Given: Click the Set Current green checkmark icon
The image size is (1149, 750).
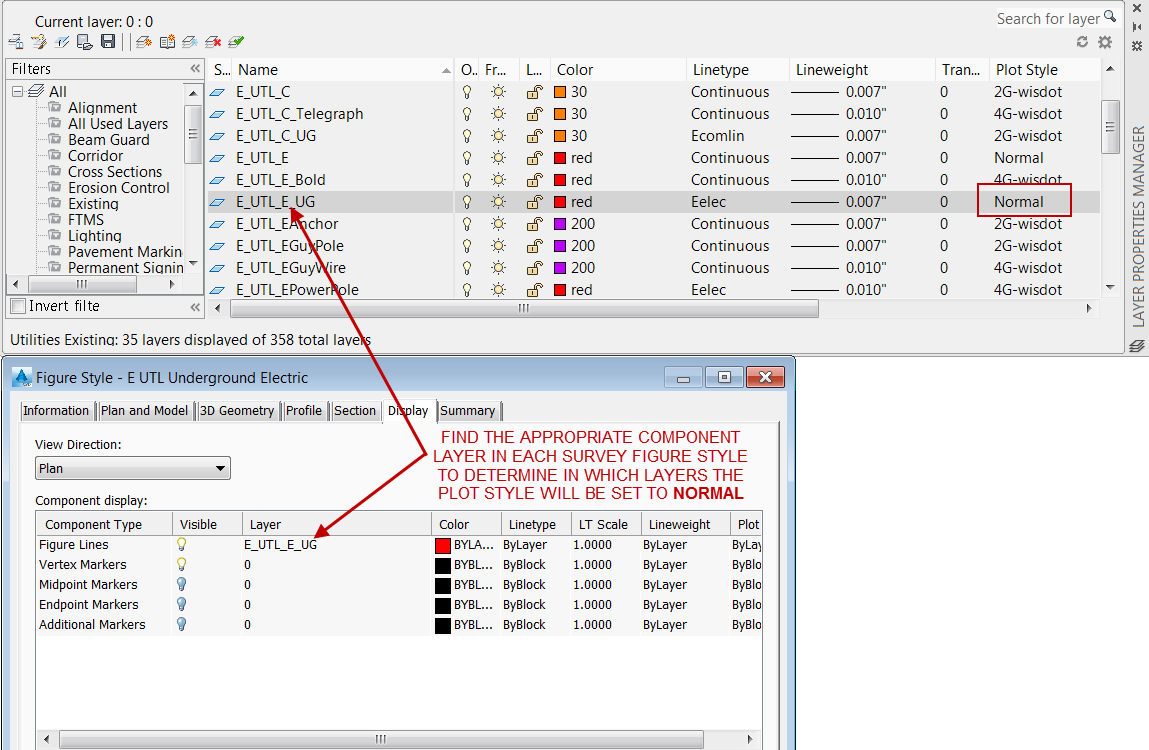Looking at the screenshot, I should (x=236, y=42).
